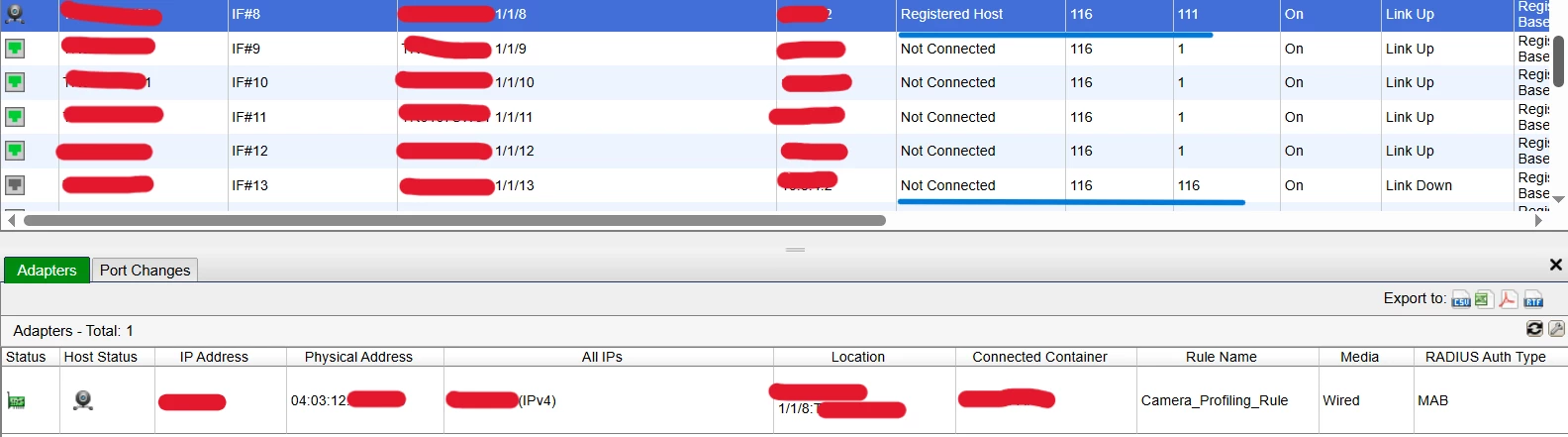
Task: Sort by All IPs column header
Action: click(602, 357)
